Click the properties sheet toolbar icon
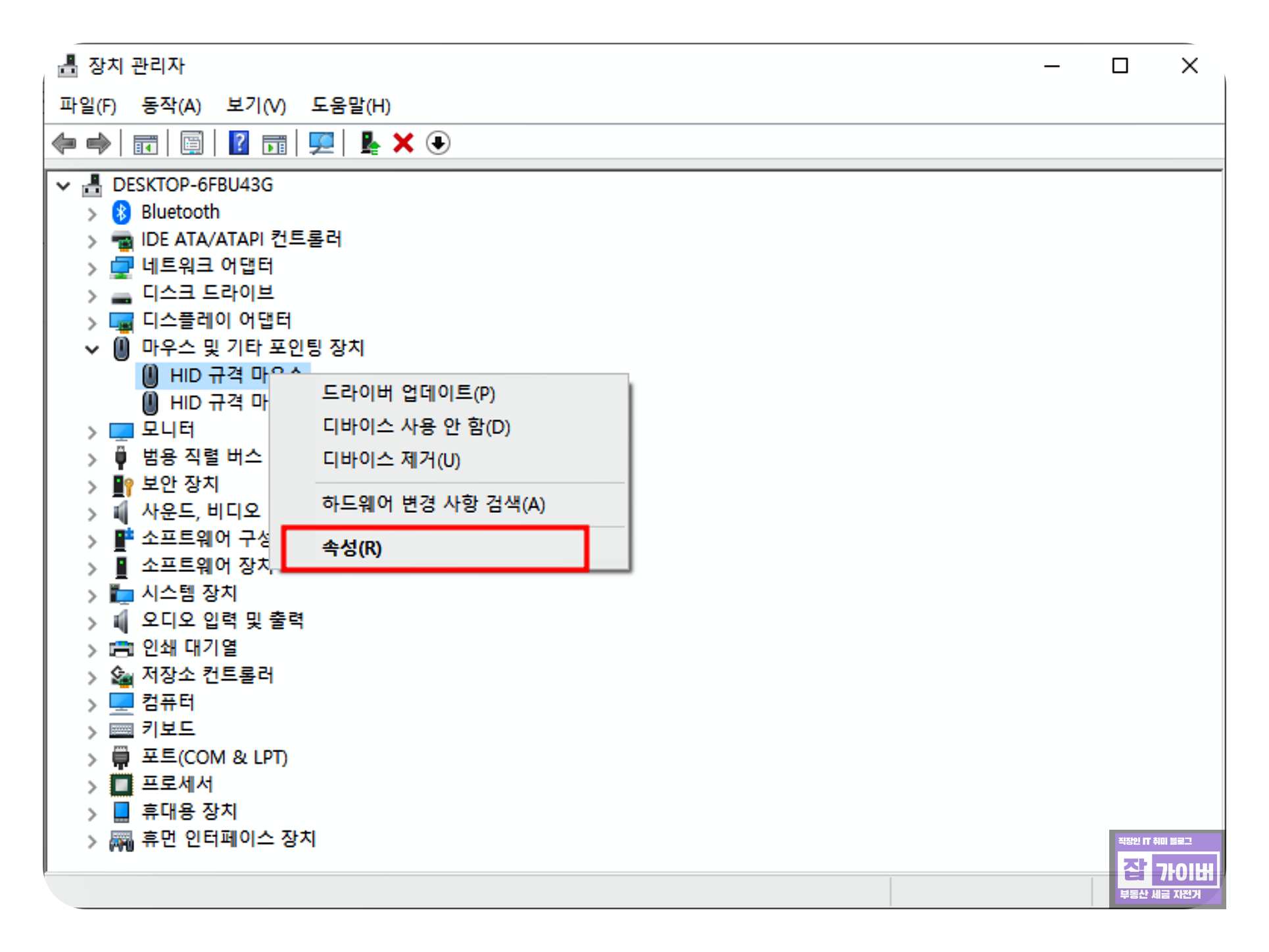Screen dimensions: 1269x952 click(192, 143)
